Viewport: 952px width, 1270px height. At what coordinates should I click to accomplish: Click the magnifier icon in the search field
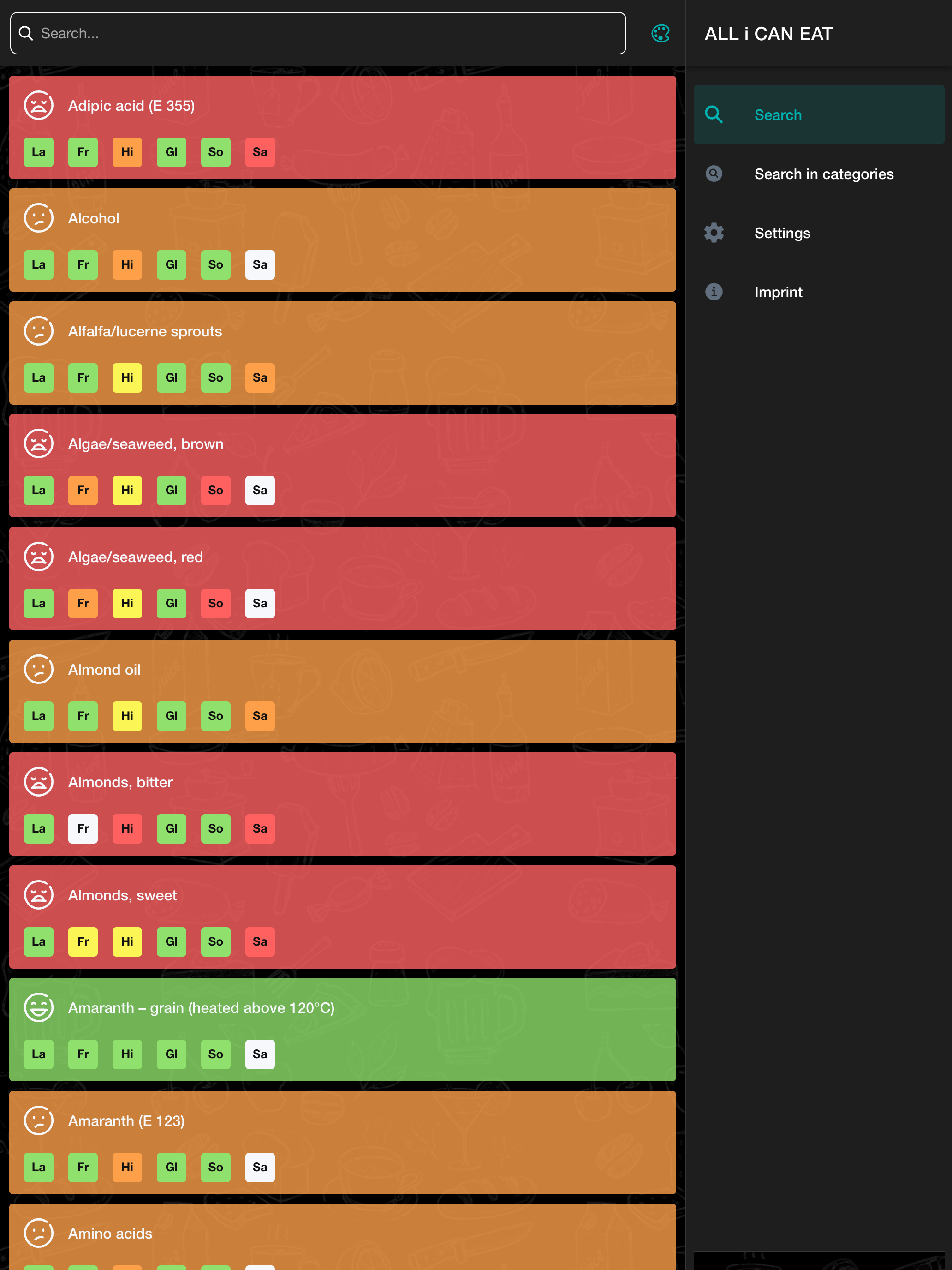point(26,33)
